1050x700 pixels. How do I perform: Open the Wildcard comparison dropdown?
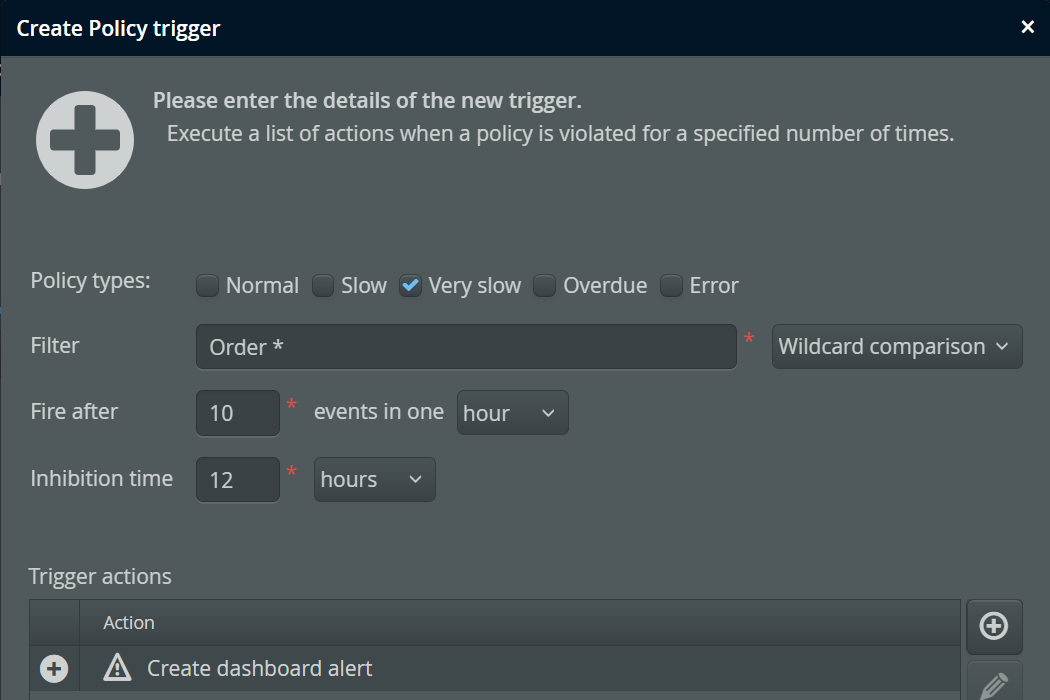pos(896,347)
